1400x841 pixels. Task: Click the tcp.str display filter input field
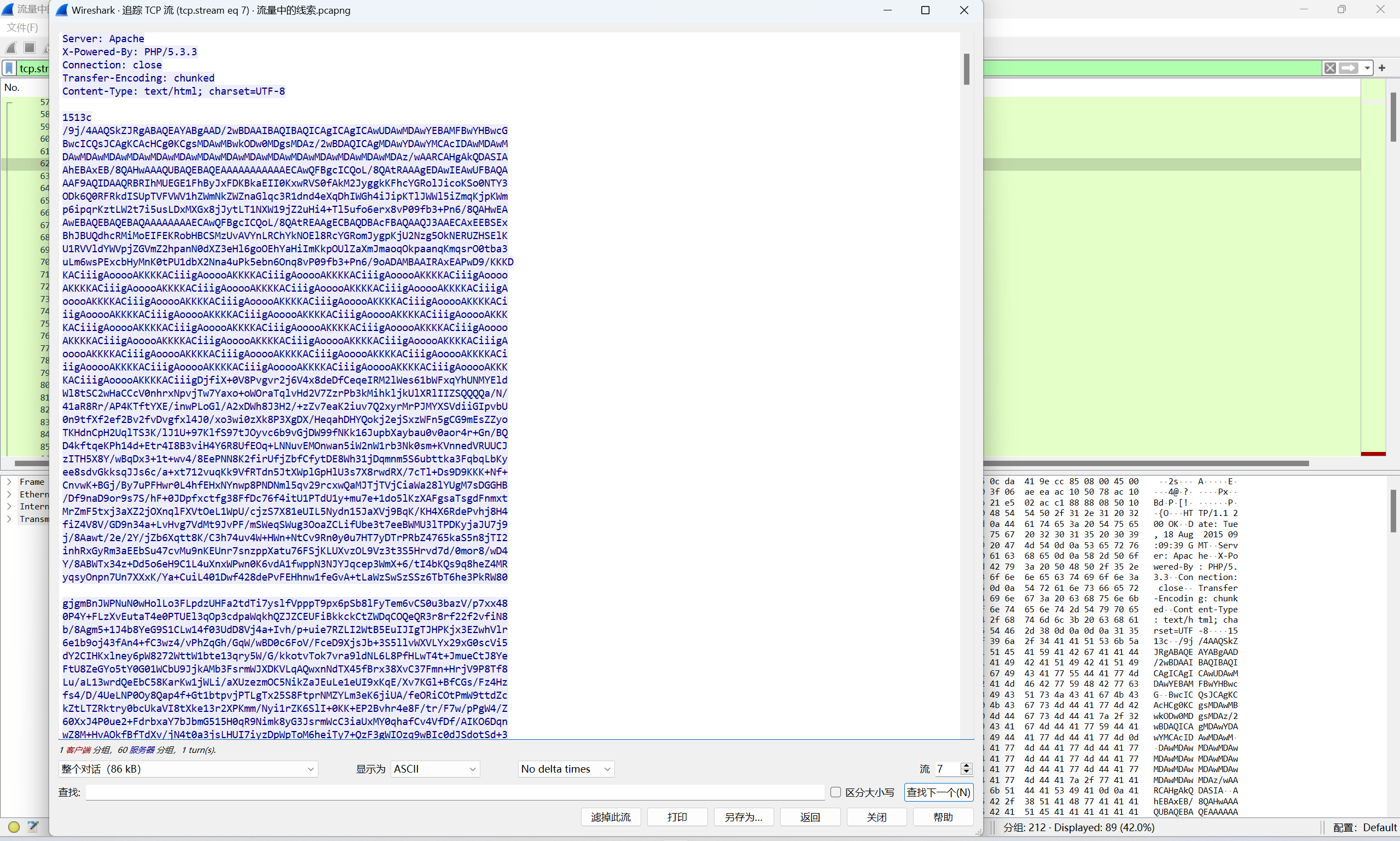pos(33,68)
